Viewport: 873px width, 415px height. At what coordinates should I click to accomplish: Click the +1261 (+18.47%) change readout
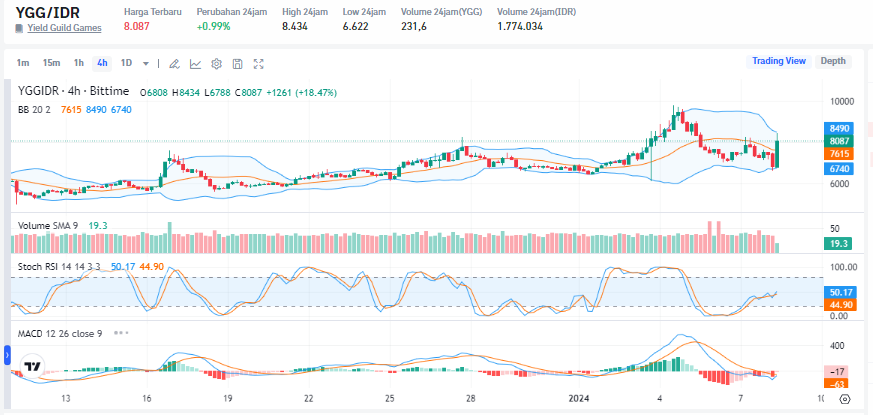(301, 92)
